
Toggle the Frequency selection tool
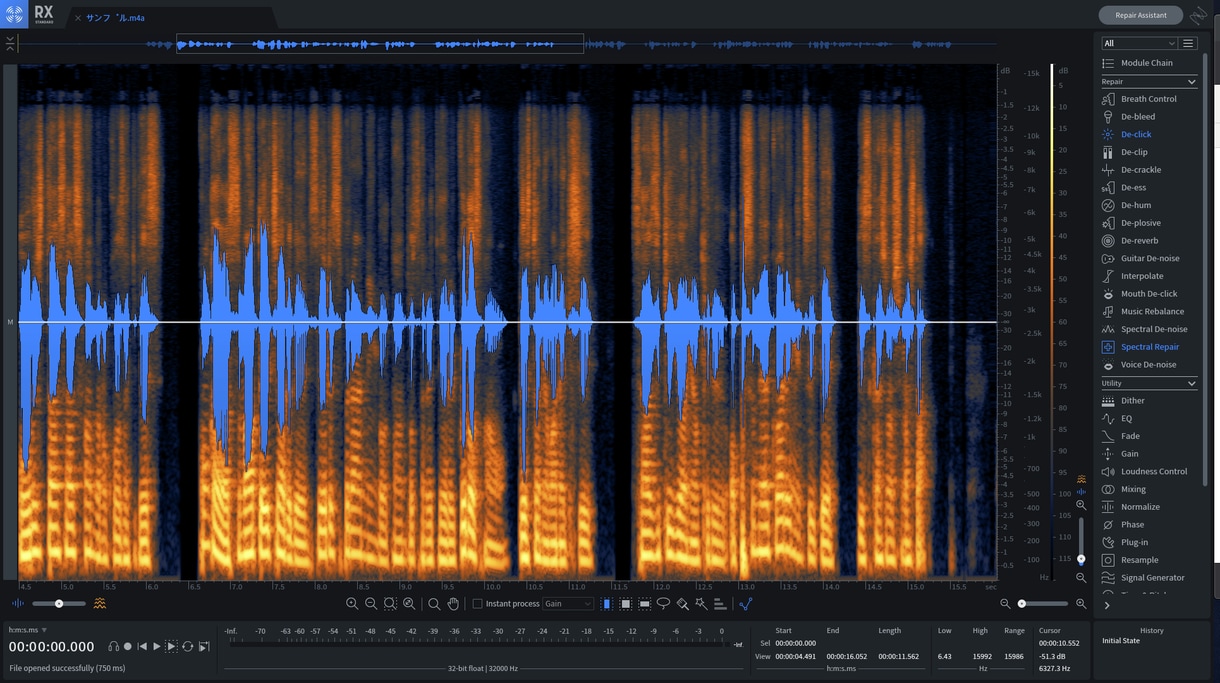coord(645,604)
